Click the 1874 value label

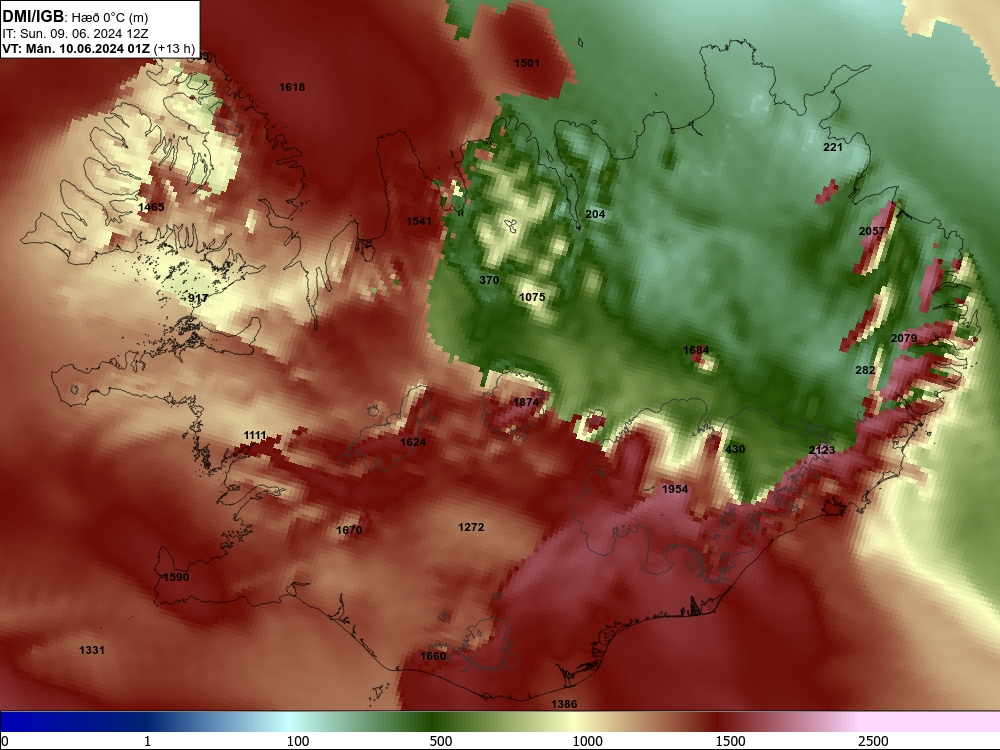pos(526,402)
